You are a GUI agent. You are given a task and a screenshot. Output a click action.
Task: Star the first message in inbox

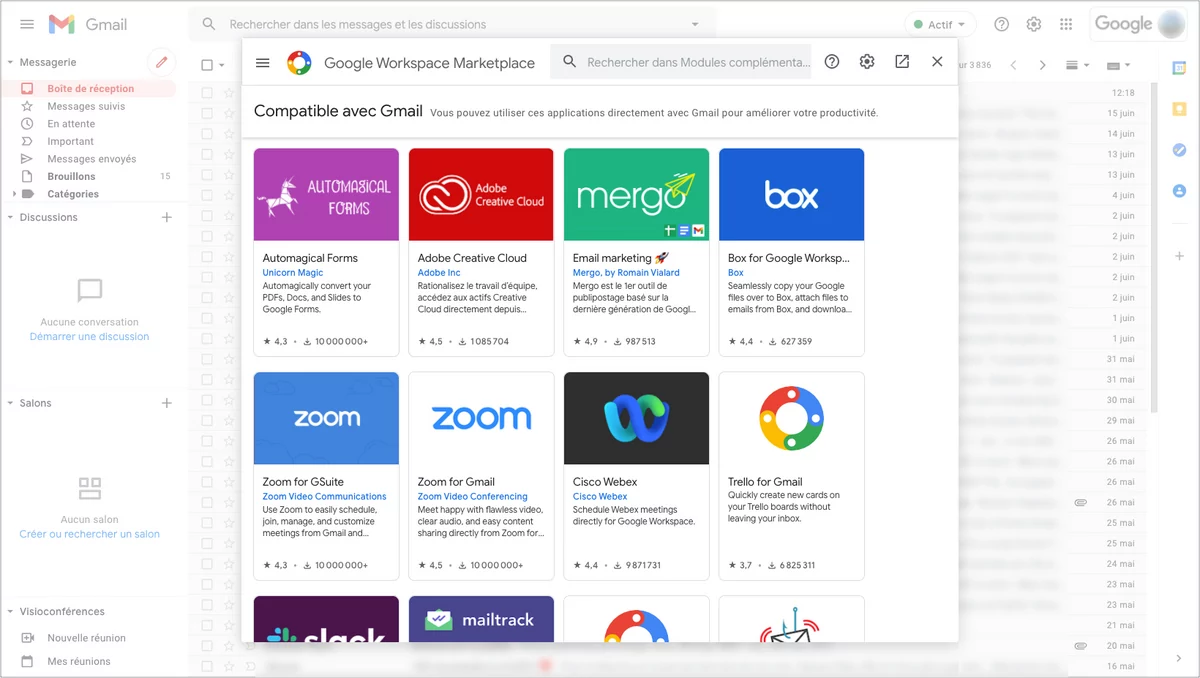[228, 93]
